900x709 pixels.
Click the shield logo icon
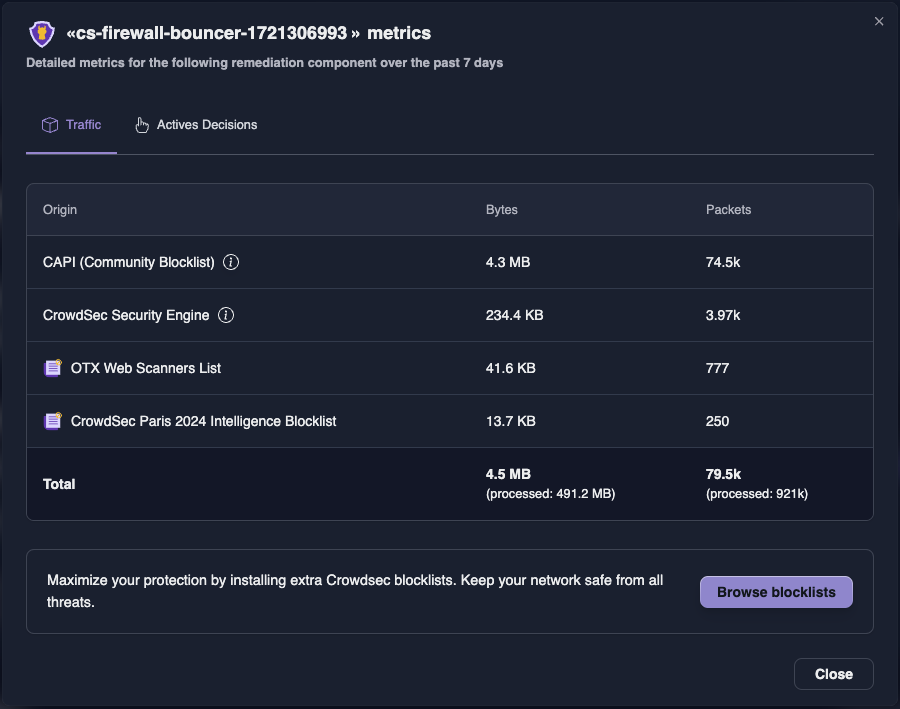(40, 33)
